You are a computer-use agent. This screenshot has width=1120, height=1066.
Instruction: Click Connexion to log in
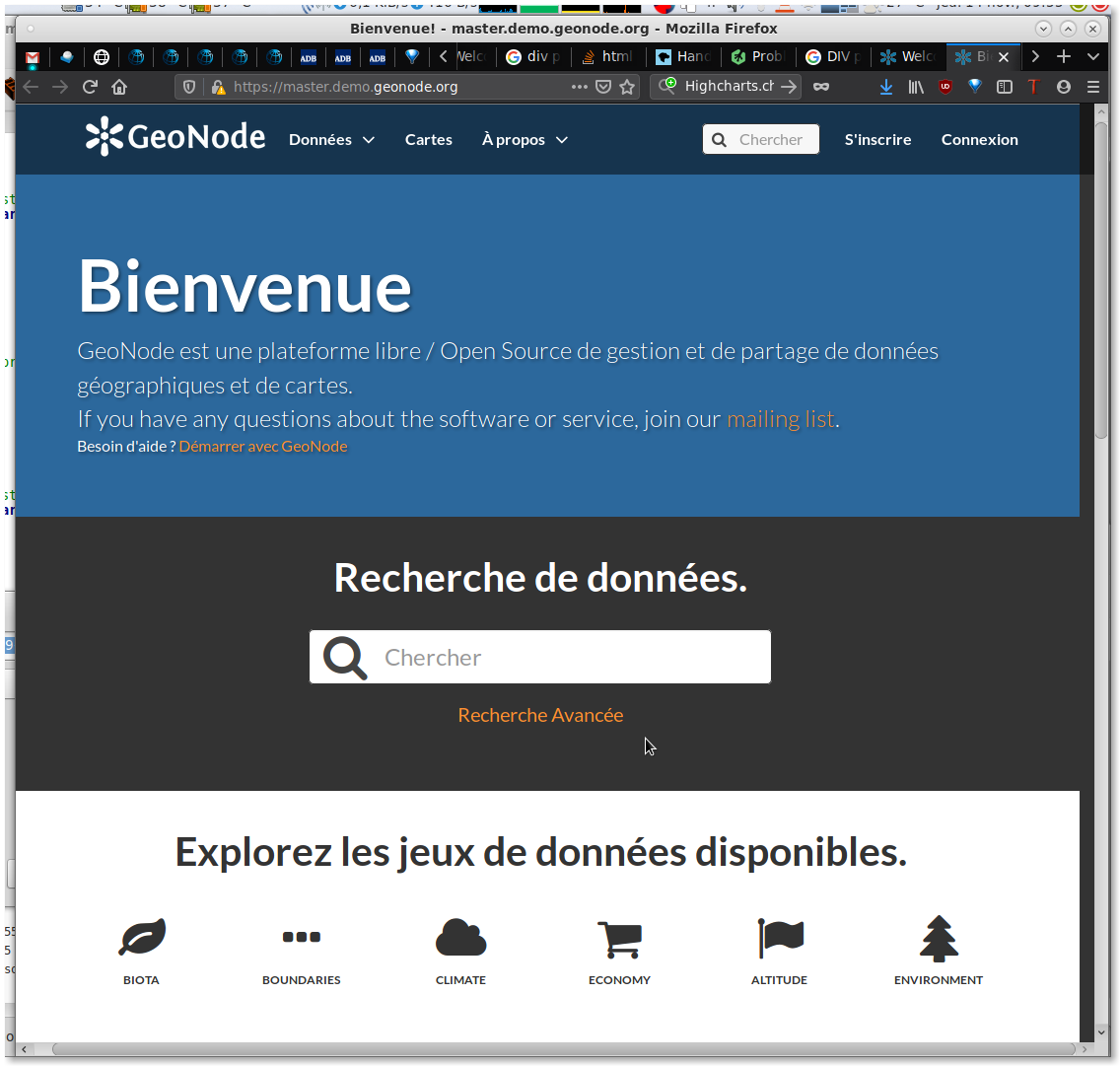click(979, 140)
